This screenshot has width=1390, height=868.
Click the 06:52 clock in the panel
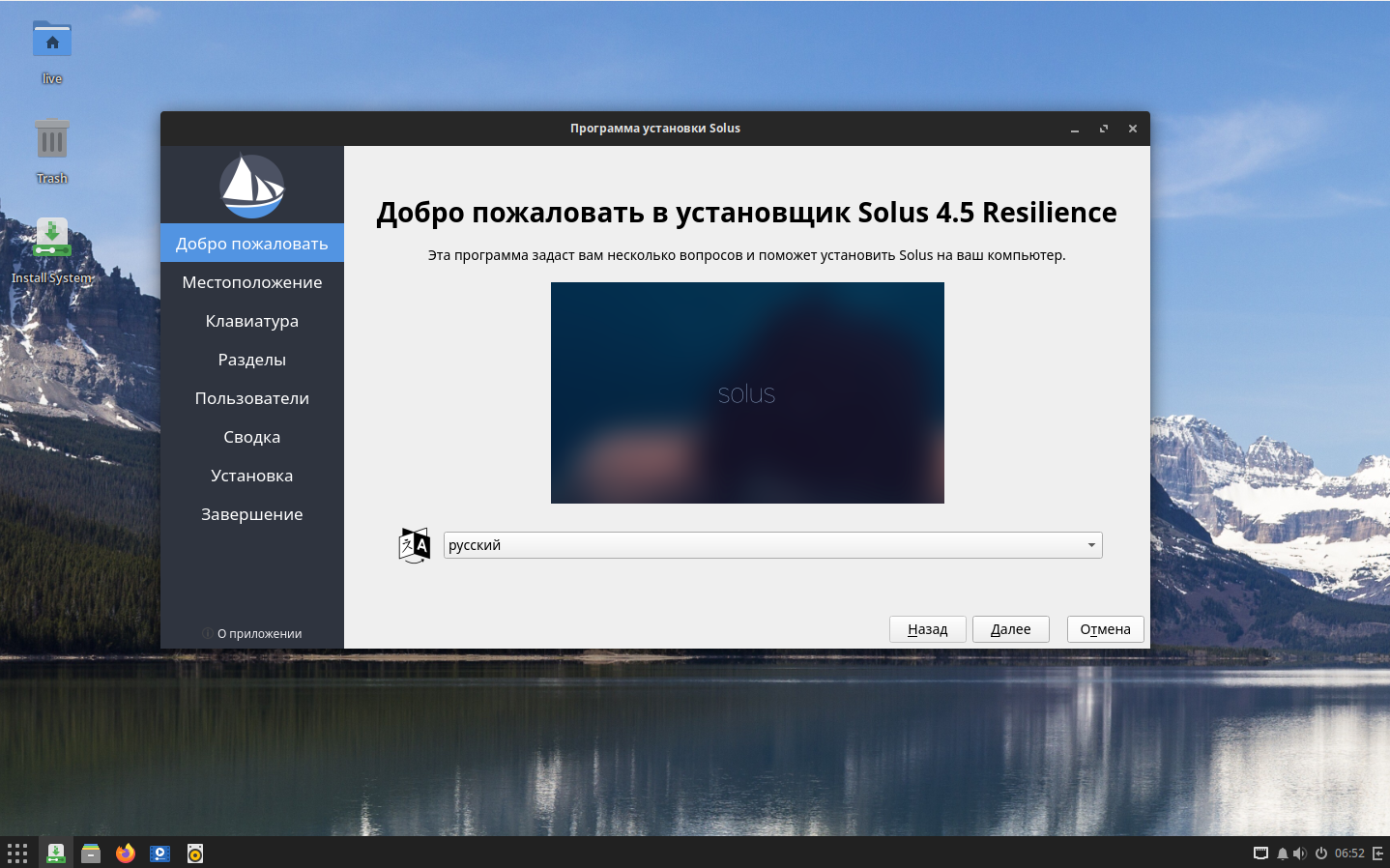coord(1349,854)
